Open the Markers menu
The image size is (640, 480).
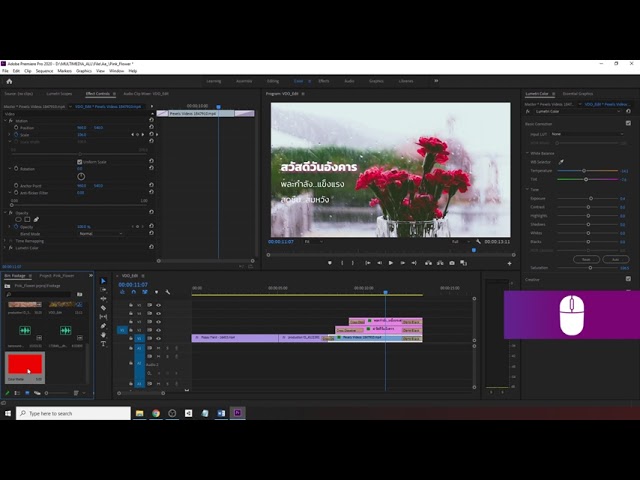click(x=64, y=71)
